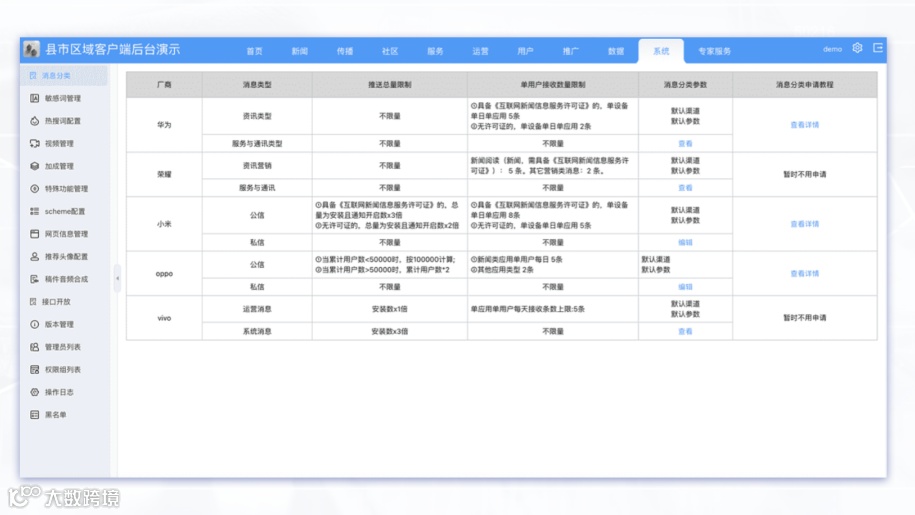Click the 推荐头像配置 person icon
Image resolution: width=915 pixels, height=515 pixels.
click(x=34, y=257)
